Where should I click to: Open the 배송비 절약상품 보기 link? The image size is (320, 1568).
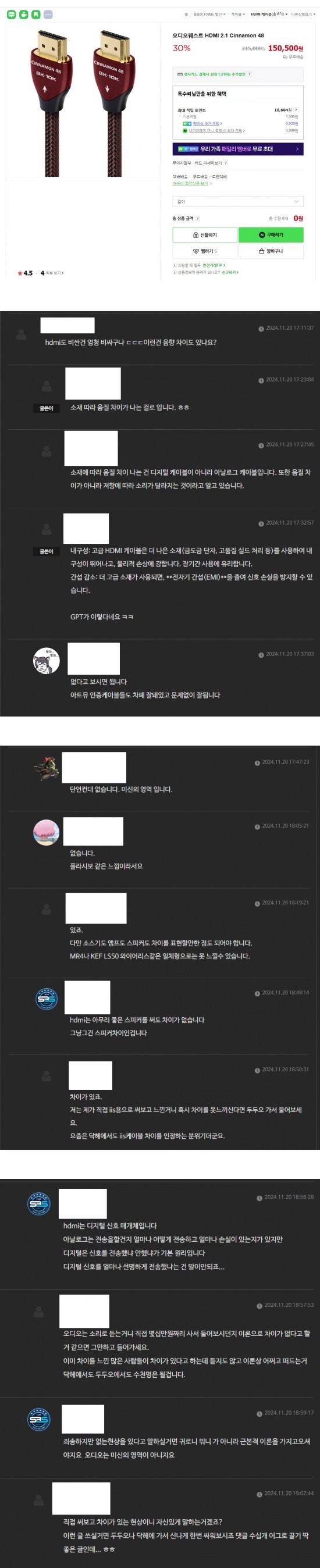click(191, 183)
